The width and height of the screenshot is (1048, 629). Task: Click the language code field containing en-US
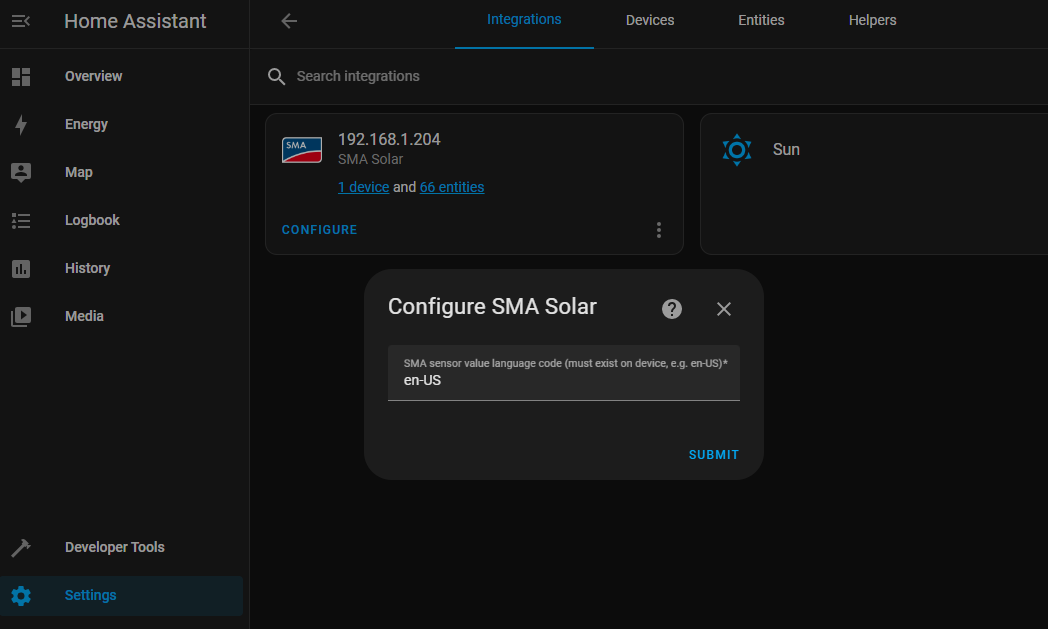pos(563,373)
